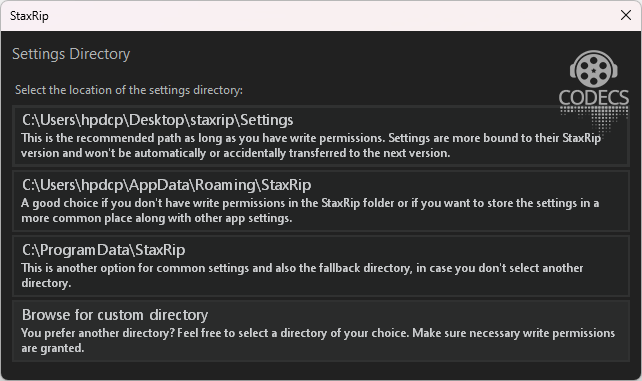The height and width of the screenshot is (381, 642).
Task: Pick the C:\ProgramData\StaxRip directory option
Action: (321, 266)
